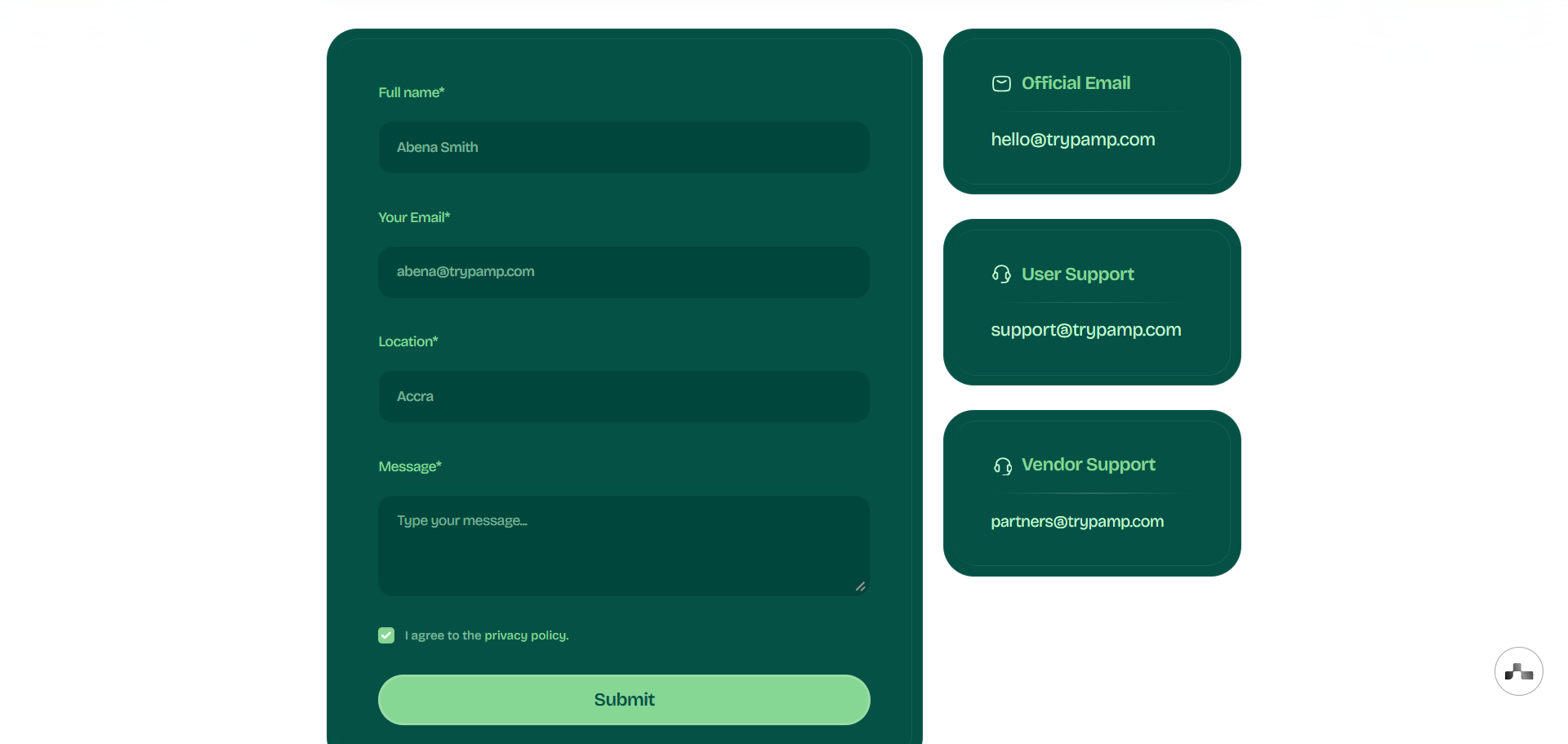Screen dimensions: 1568x744
Task: Click the support@trypamp.com email address
Action: pyautogui.click(x=1085, y=330)
